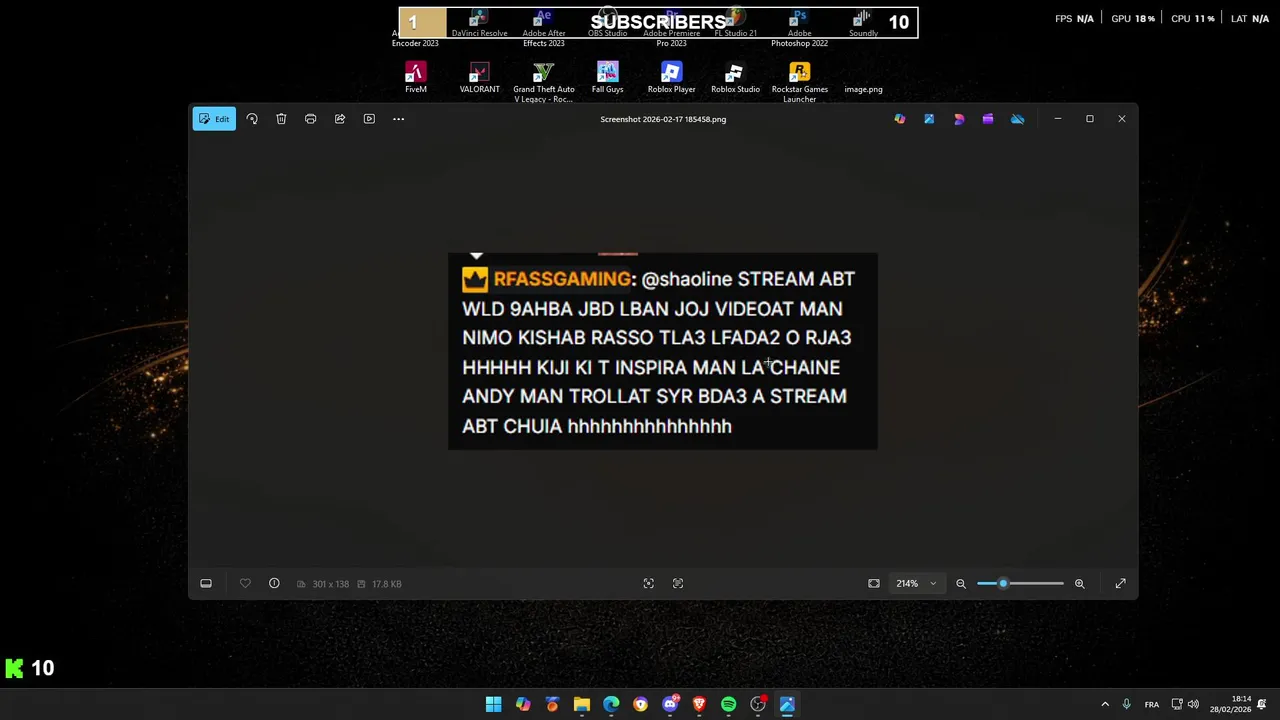Open Microsoft Edge from taskbar
1280x720 pixels.
611,704
